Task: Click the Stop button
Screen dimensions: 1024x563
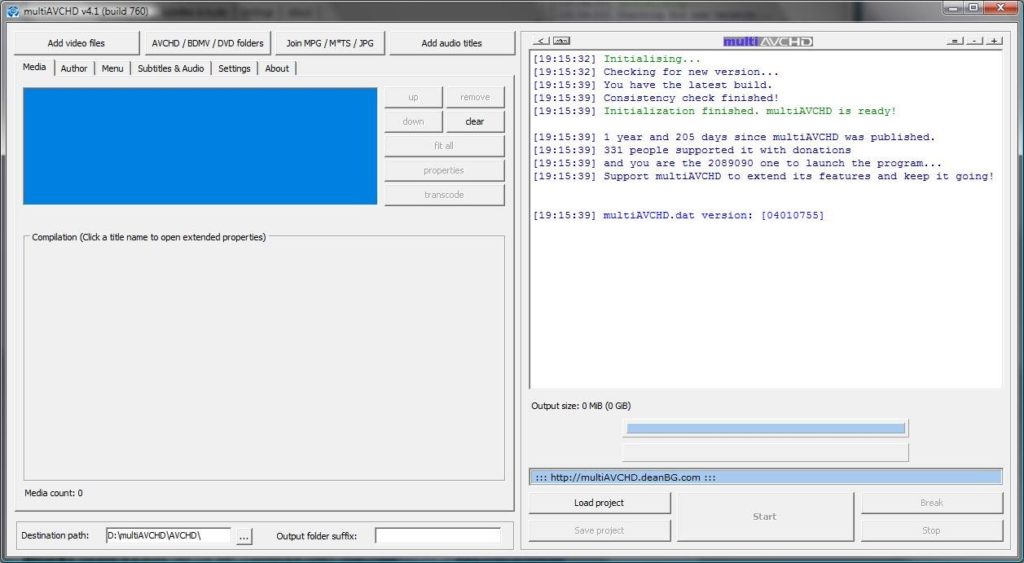Action: (x=932, y=530)
